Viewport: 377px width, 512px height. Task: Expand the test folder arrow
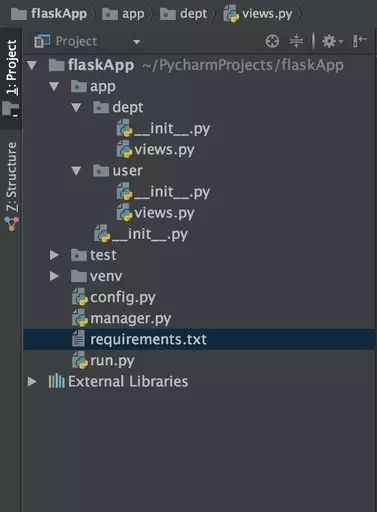54,255
